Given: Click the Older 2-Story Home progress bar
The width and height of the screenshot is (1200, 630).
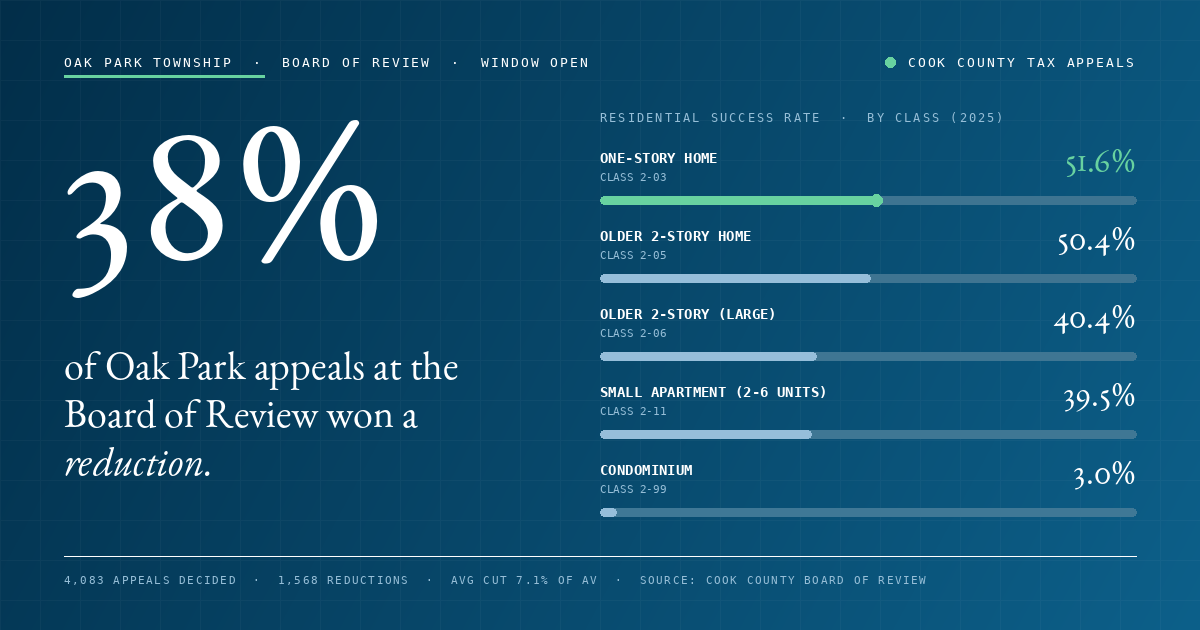Looking at the screenshot, I should (868, 278).
